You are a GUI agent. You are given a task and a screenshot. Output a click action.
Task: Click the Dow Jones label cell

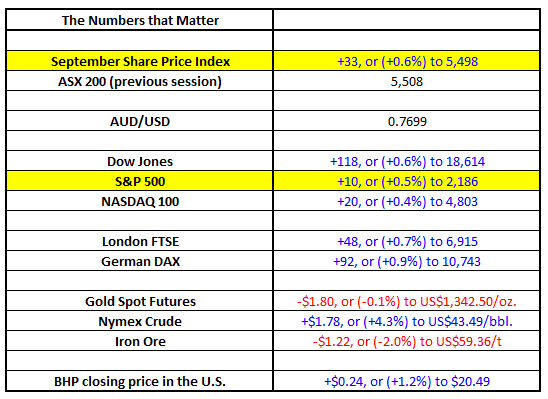pyautogui.click(x=139, y=161)
